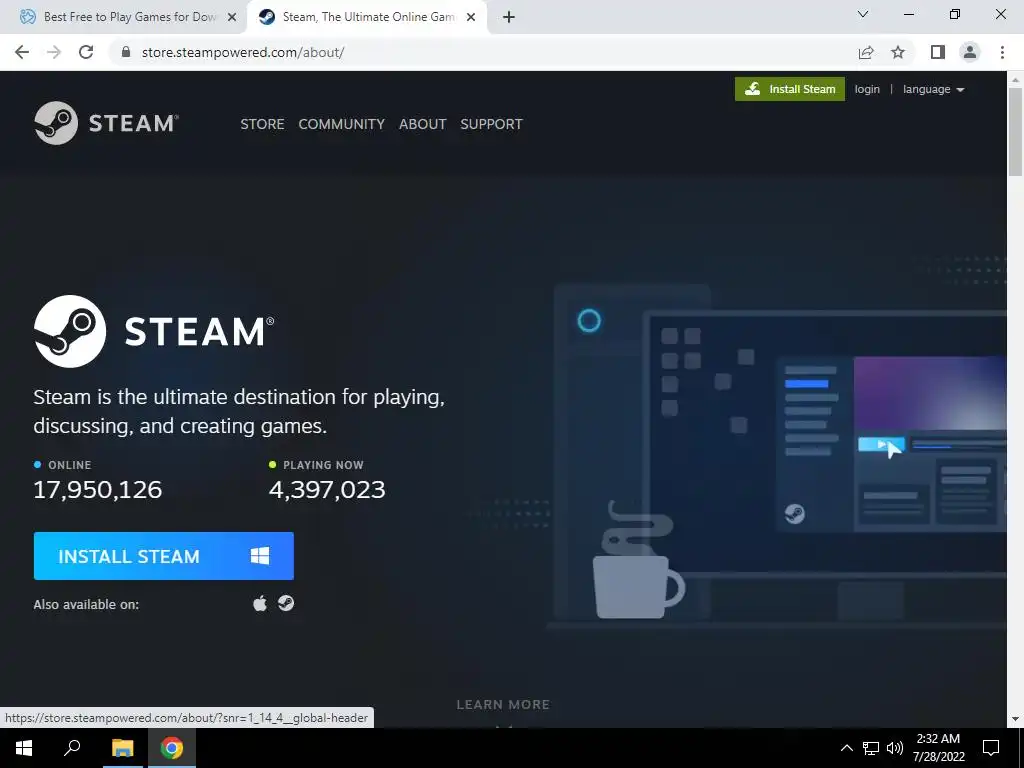Viewport: 1024px width, 768px height.
Task: Open the Chrome three-dot menu
Action: point(1002,52)
